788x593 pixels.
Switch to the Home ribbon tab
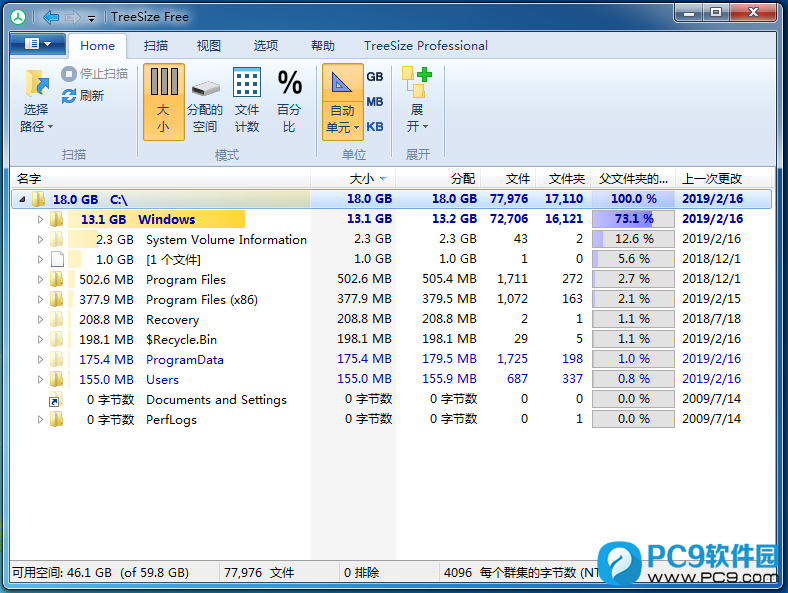pyautogui.click(x=97, y=46)
